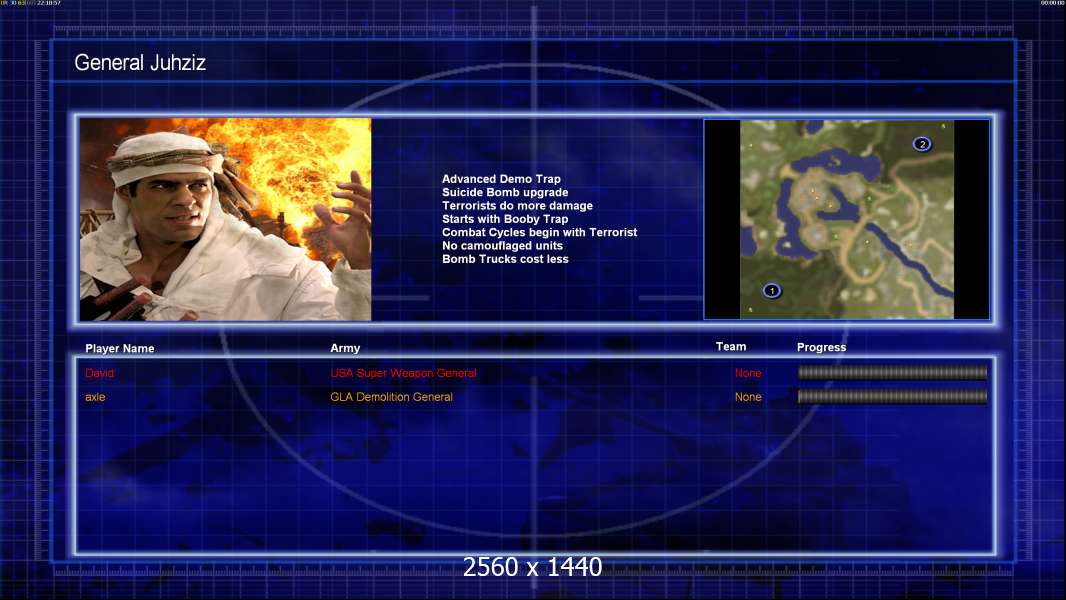The width and height of the screenshot is (1066, 600).
Task: Click start position marker 1 on the map
Action: [772, 291]
